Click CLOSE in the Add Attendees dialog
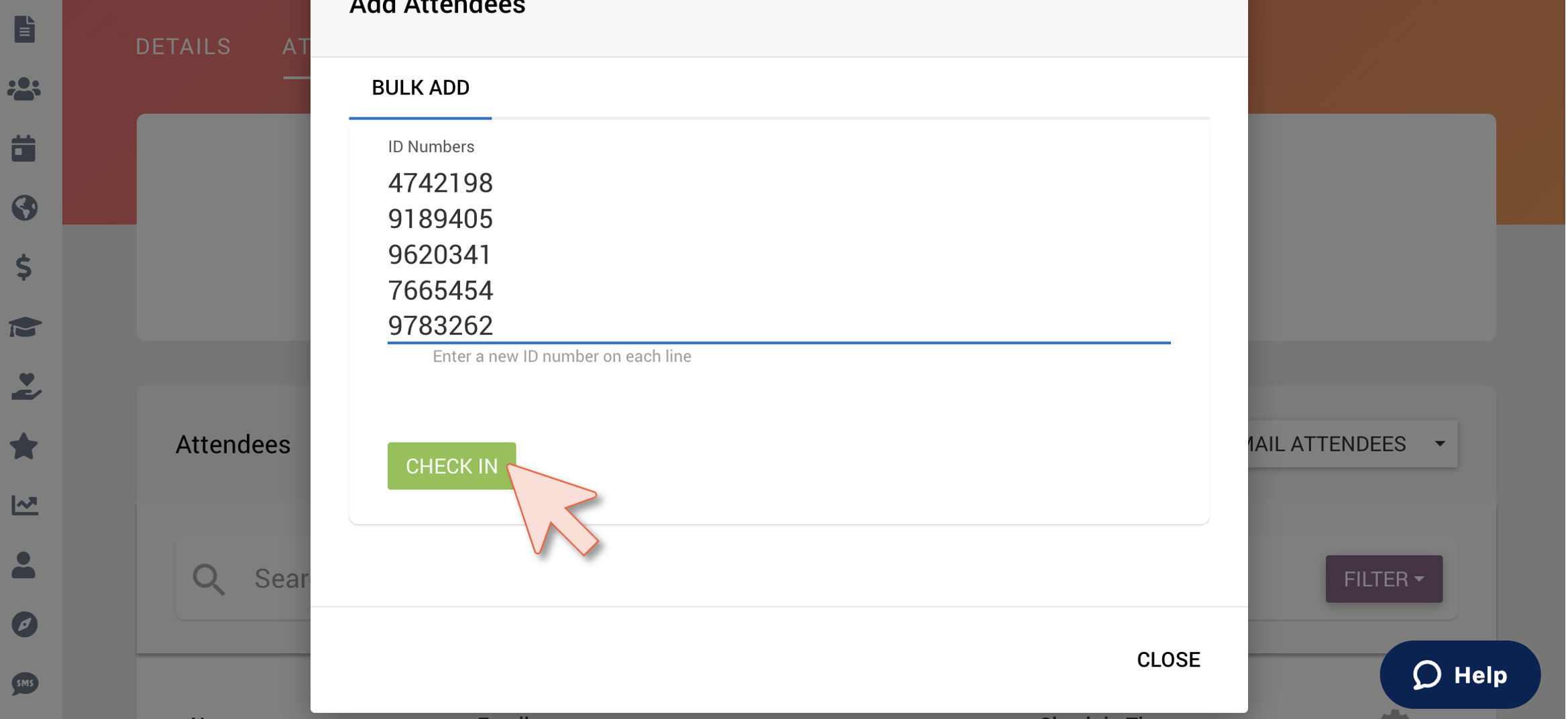This screenshot has width=1568, height=719. [x=1168, y=660]
